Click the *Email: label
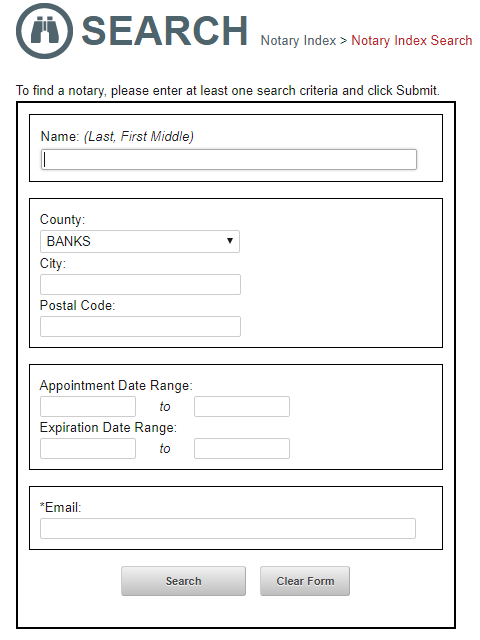Viewport: 480px width, 640px height. click(x=60, y=507)
